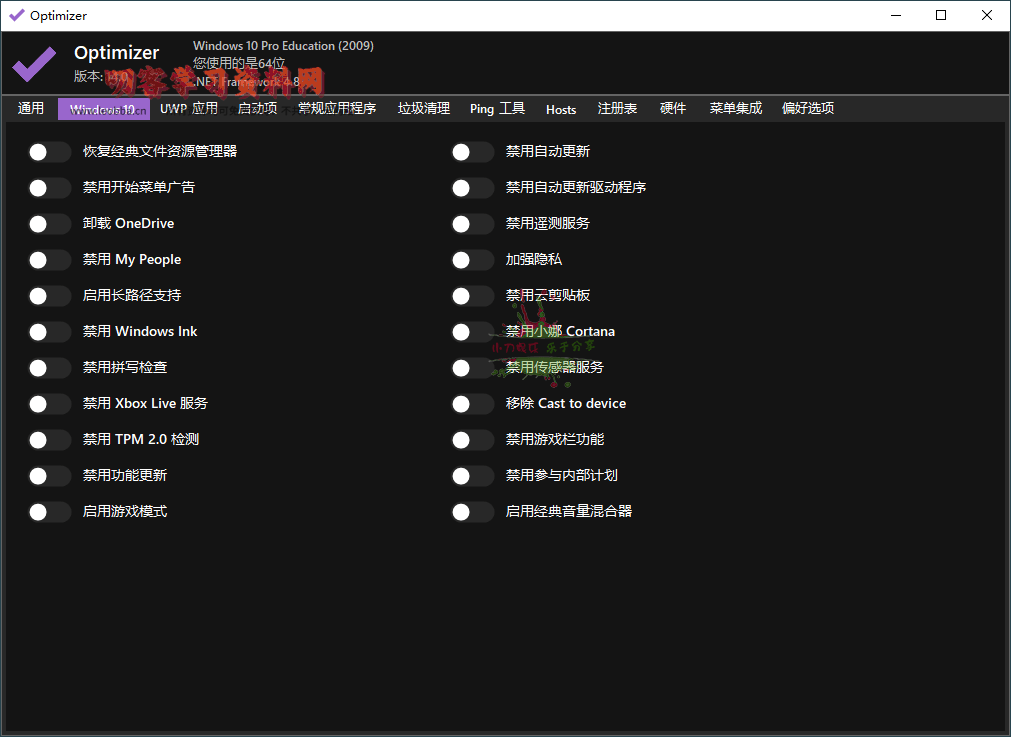Select the Hosts tab
Viewport: 1011px width, 737px height.
(x=561, y=109)
